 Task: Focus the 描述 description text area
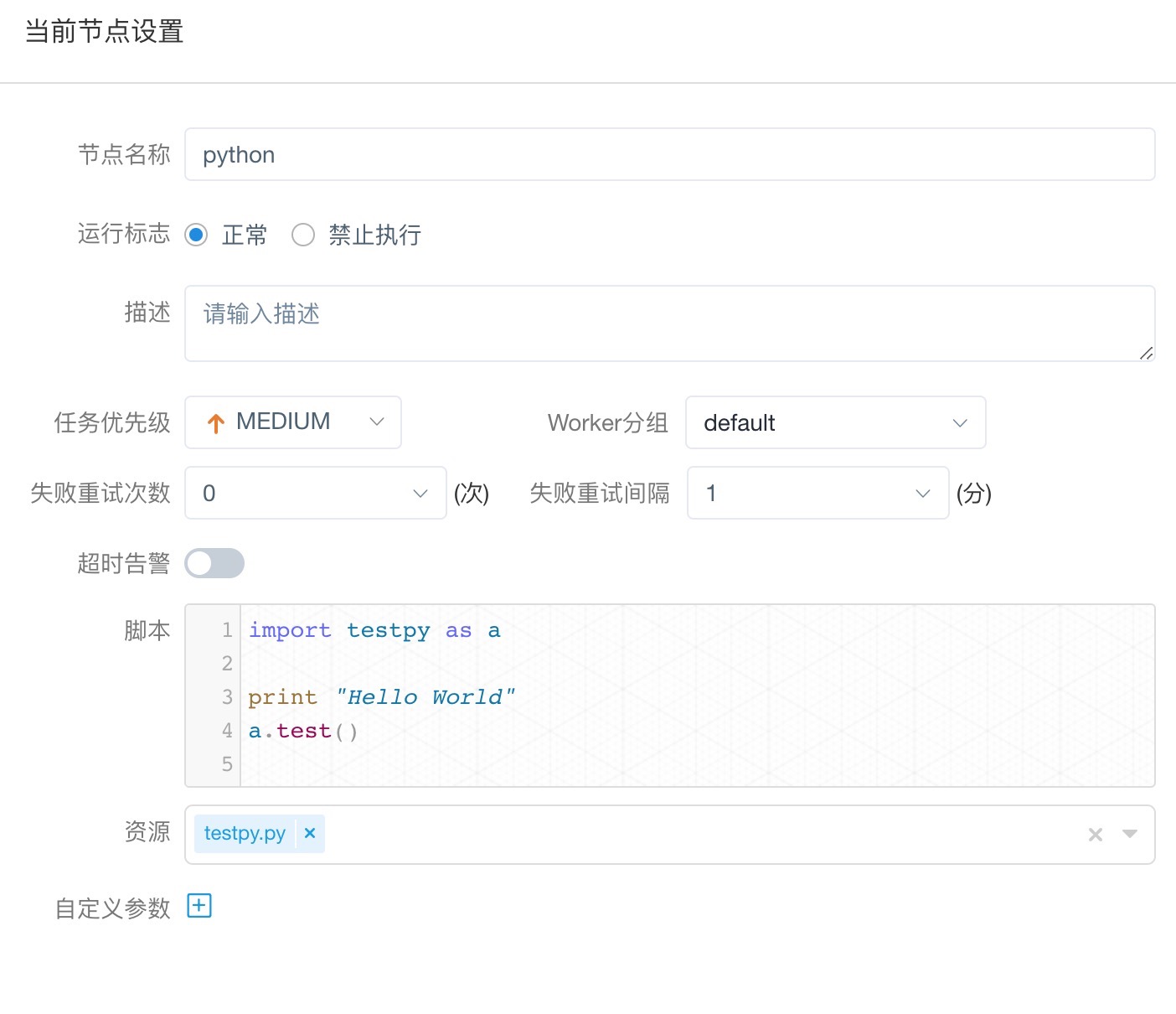pyautogui.click(x=669, y=323)
